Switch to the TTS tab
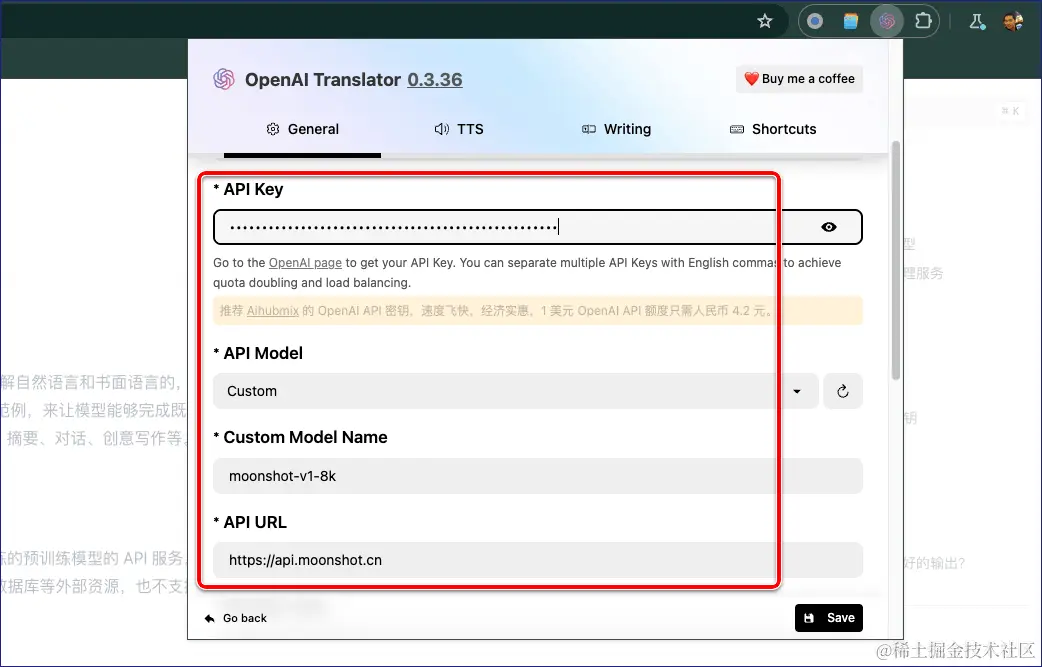The width and height of the screenshot is (1042, 667). (459, 129)
